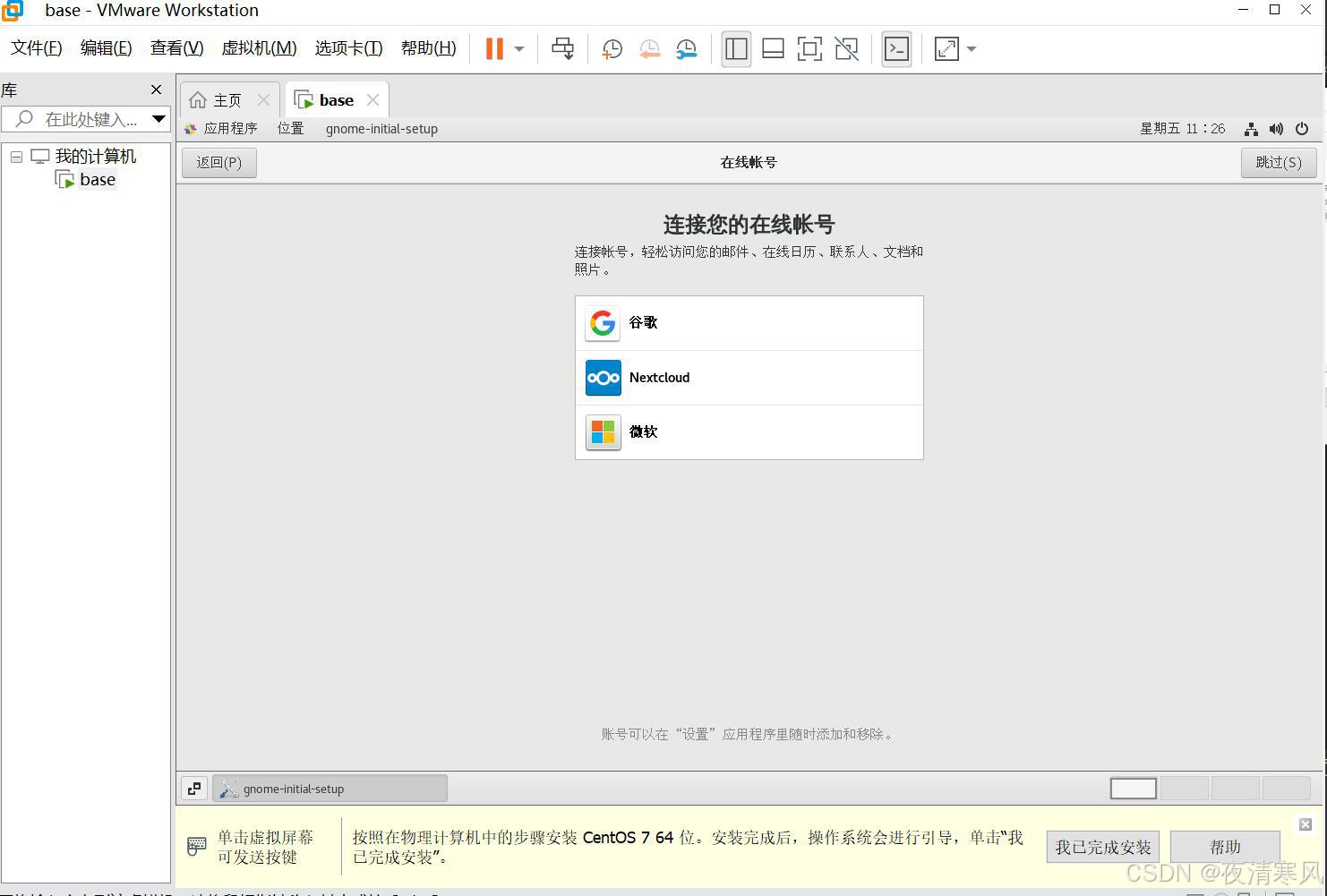Image resolution: width=1327 pixels, height=896 pixels.
Task: Expand the stretch display dropdown arrow
Action: click(x=972, y=49)
